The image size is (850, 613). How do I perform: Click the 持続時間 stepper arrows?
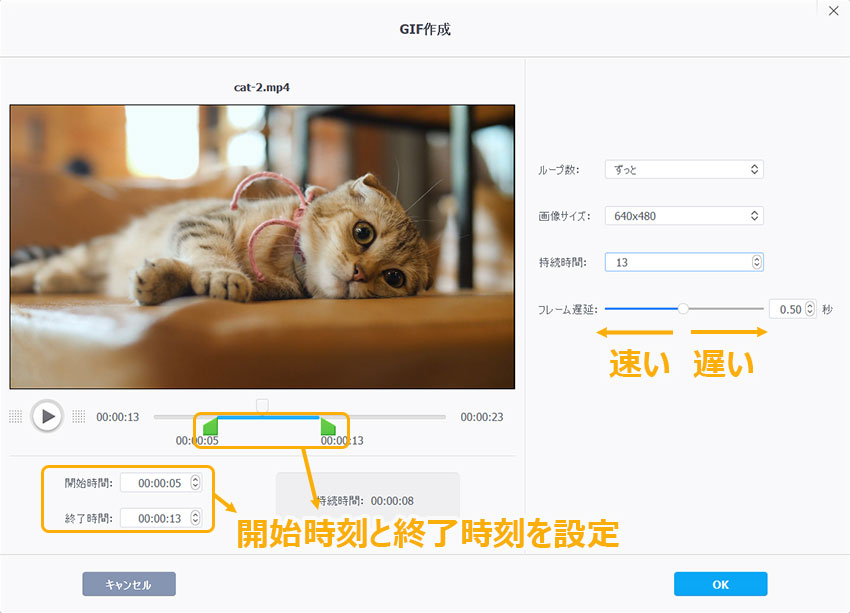click(x=756, y=262)
